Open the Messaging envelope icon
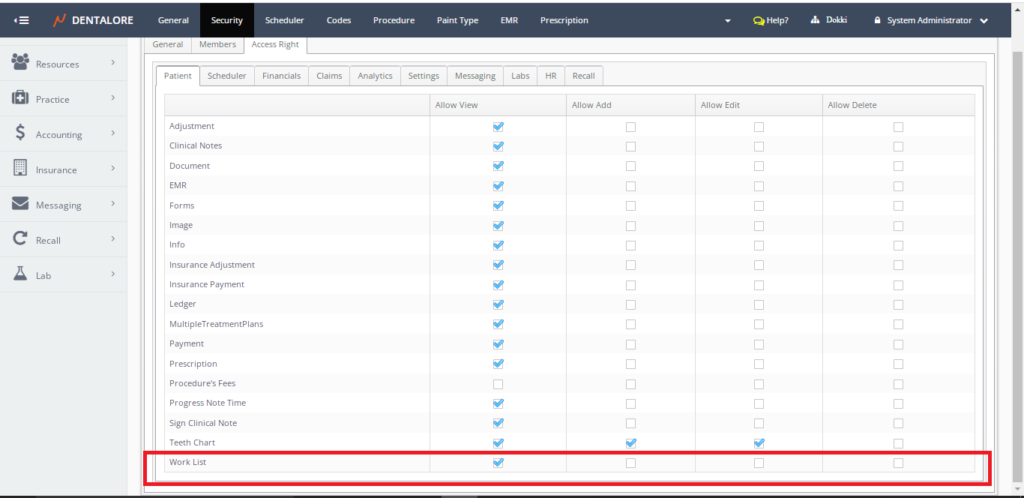 pyautogui.click(x=20, y=204)
